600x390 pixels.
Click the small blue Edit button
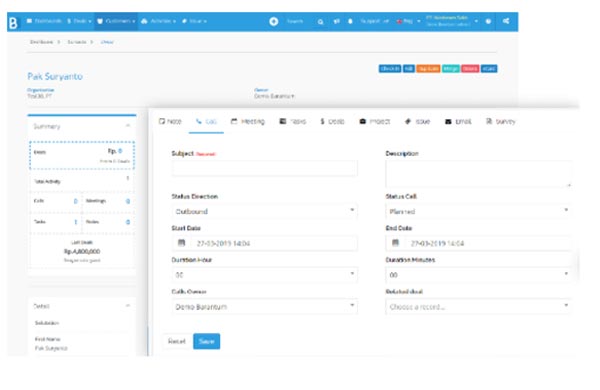(409, 69)
